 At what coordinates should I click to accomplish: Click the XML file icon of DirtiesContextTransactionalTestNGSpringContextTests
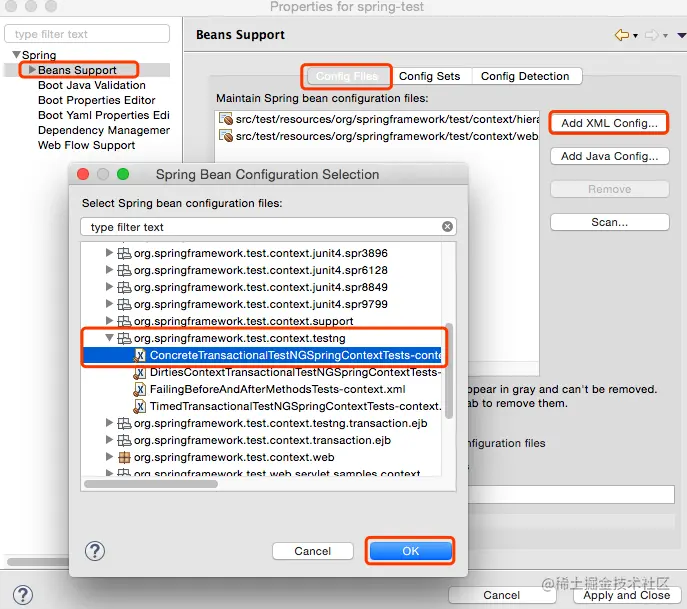(x=139, y=372)
